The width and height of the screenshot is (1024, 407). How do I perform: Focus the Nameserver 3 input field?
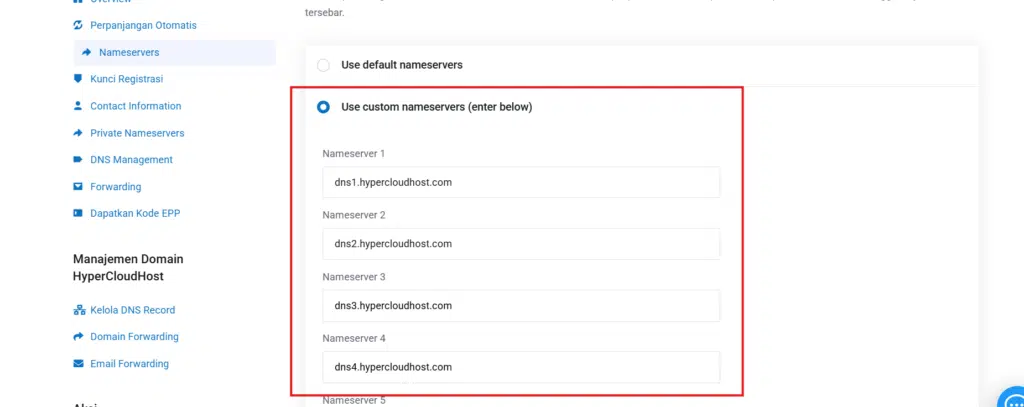521,306
